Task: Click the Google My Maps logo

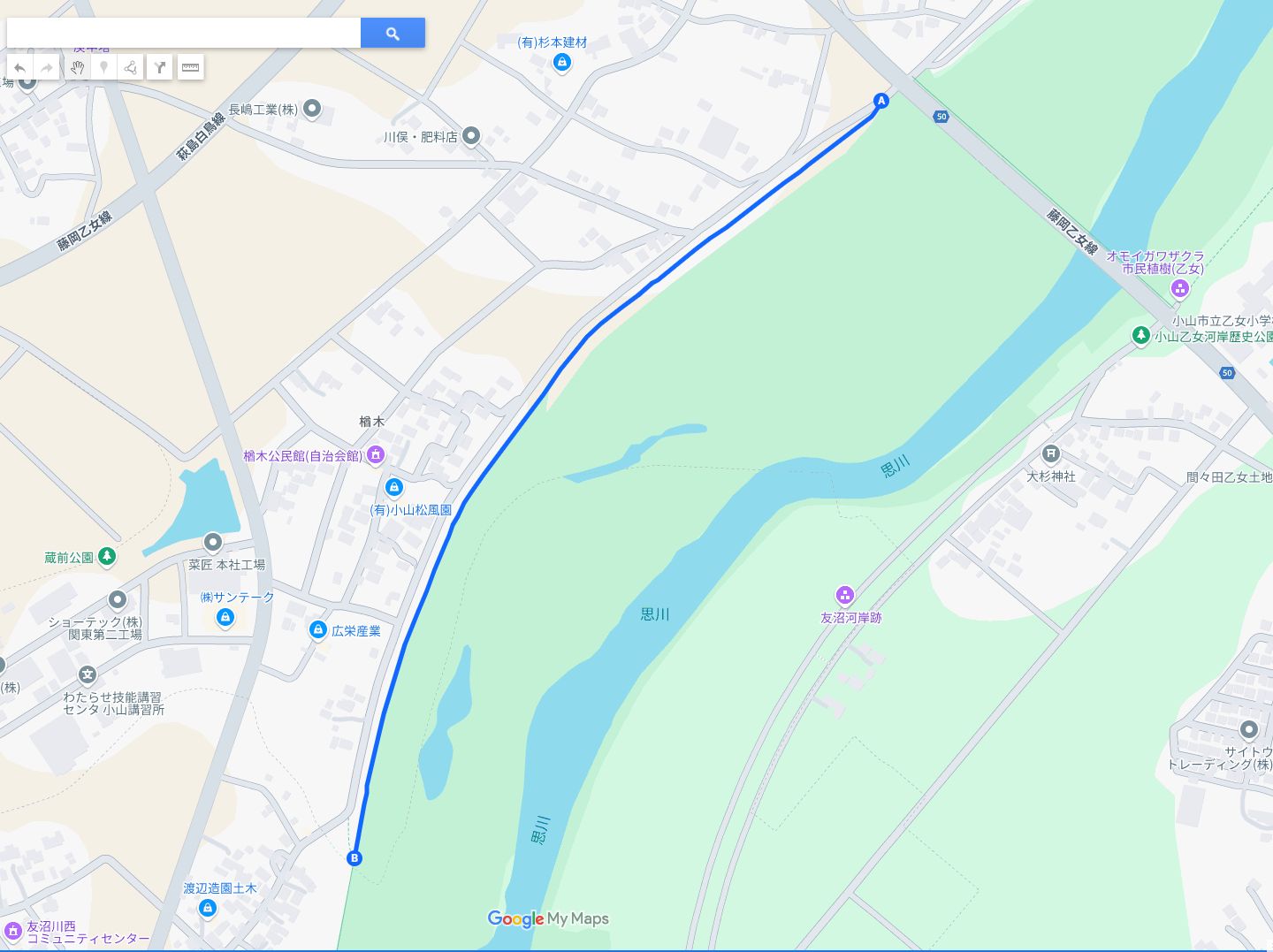Action: (548, 919)
